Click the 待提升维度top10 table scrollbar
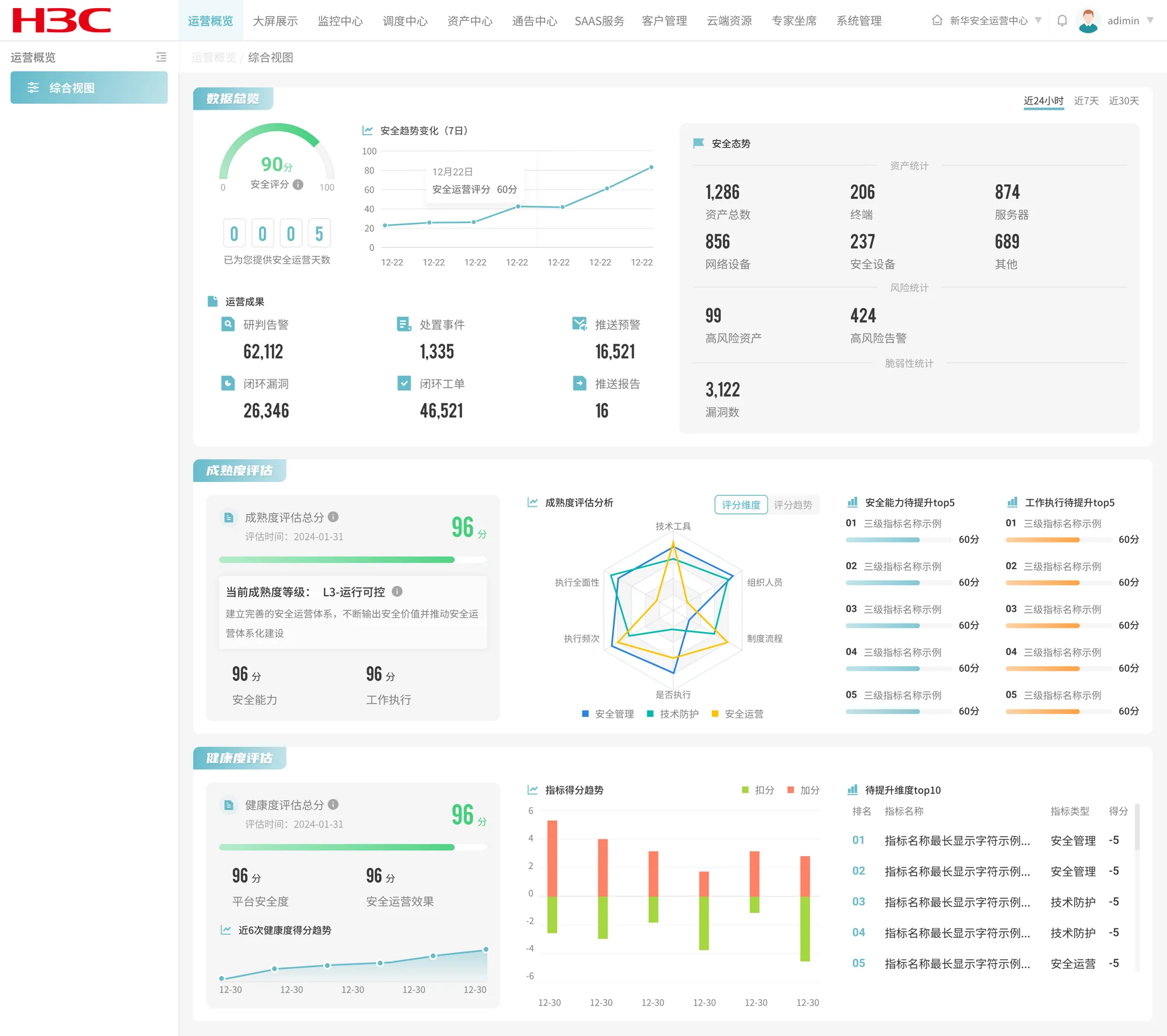 1137,827
